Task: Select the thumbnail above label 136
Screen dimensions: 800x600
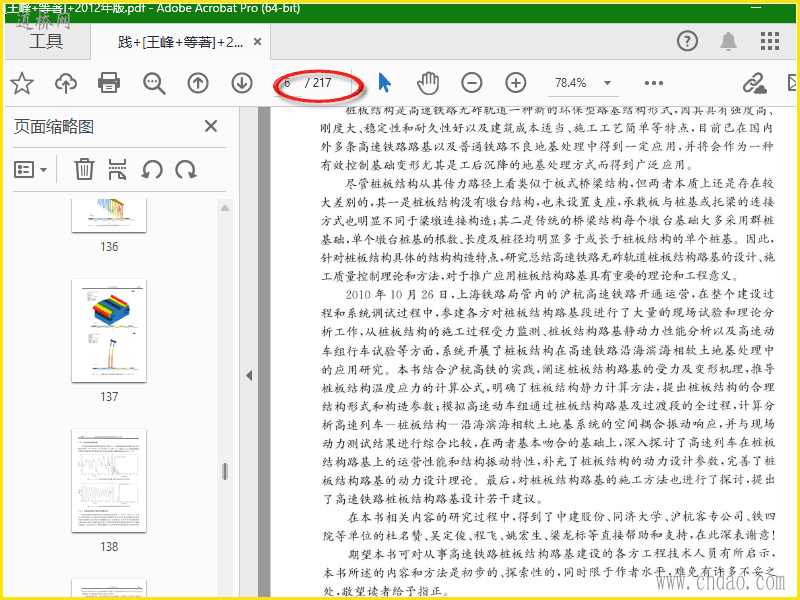Action: 109,215
